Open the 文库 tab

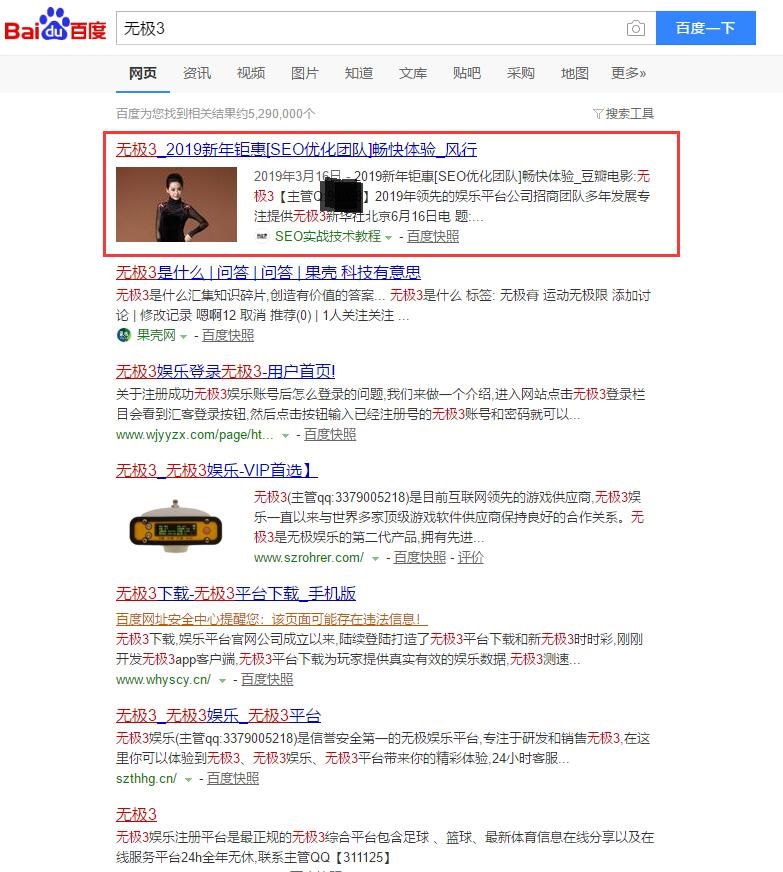point(413,73)
